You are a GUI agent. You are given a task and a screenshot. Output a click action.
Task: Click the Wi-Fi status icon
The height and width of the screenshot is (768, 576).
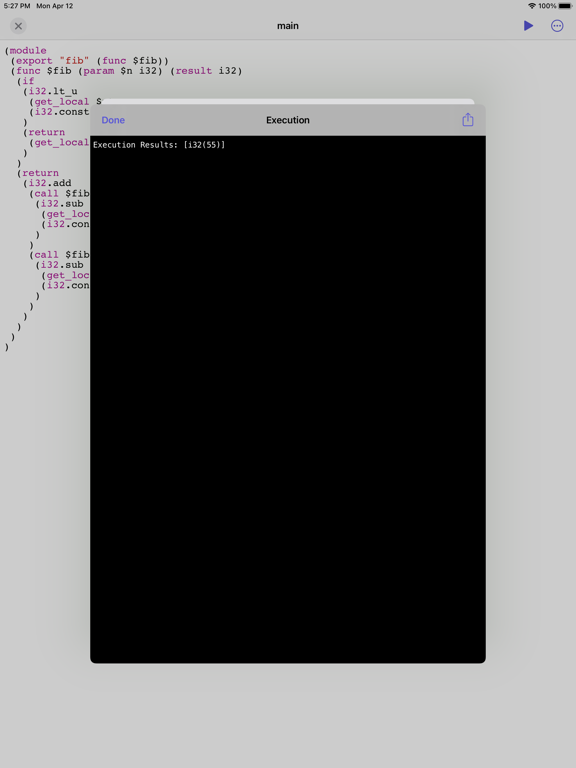click(532, 6)
